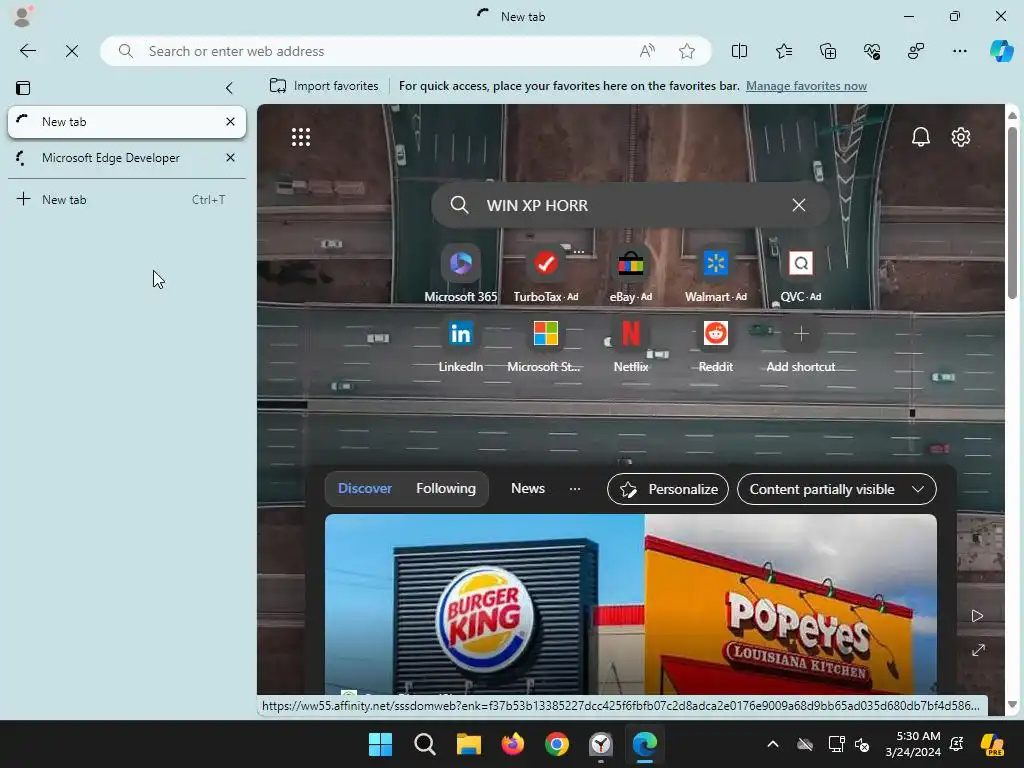Open the Favorites hub
Screen dimensions: 1024x768
pyautogui.click(x=784, y=51)
